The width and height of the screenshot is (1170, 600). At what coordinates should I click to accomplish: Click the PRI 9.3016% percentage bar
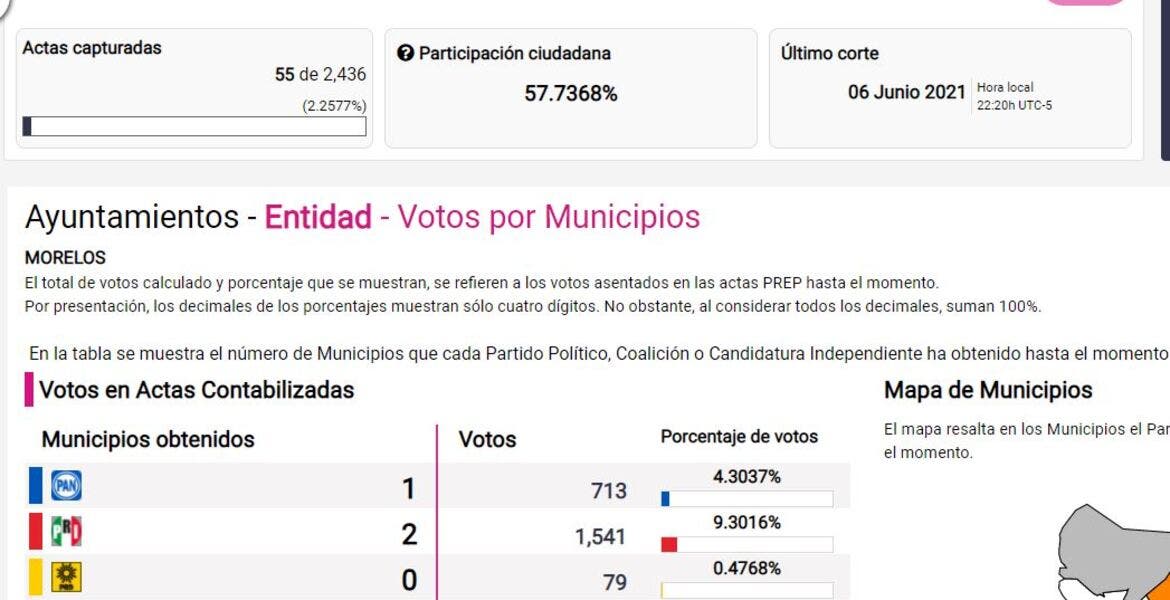(x=746, y=544)
